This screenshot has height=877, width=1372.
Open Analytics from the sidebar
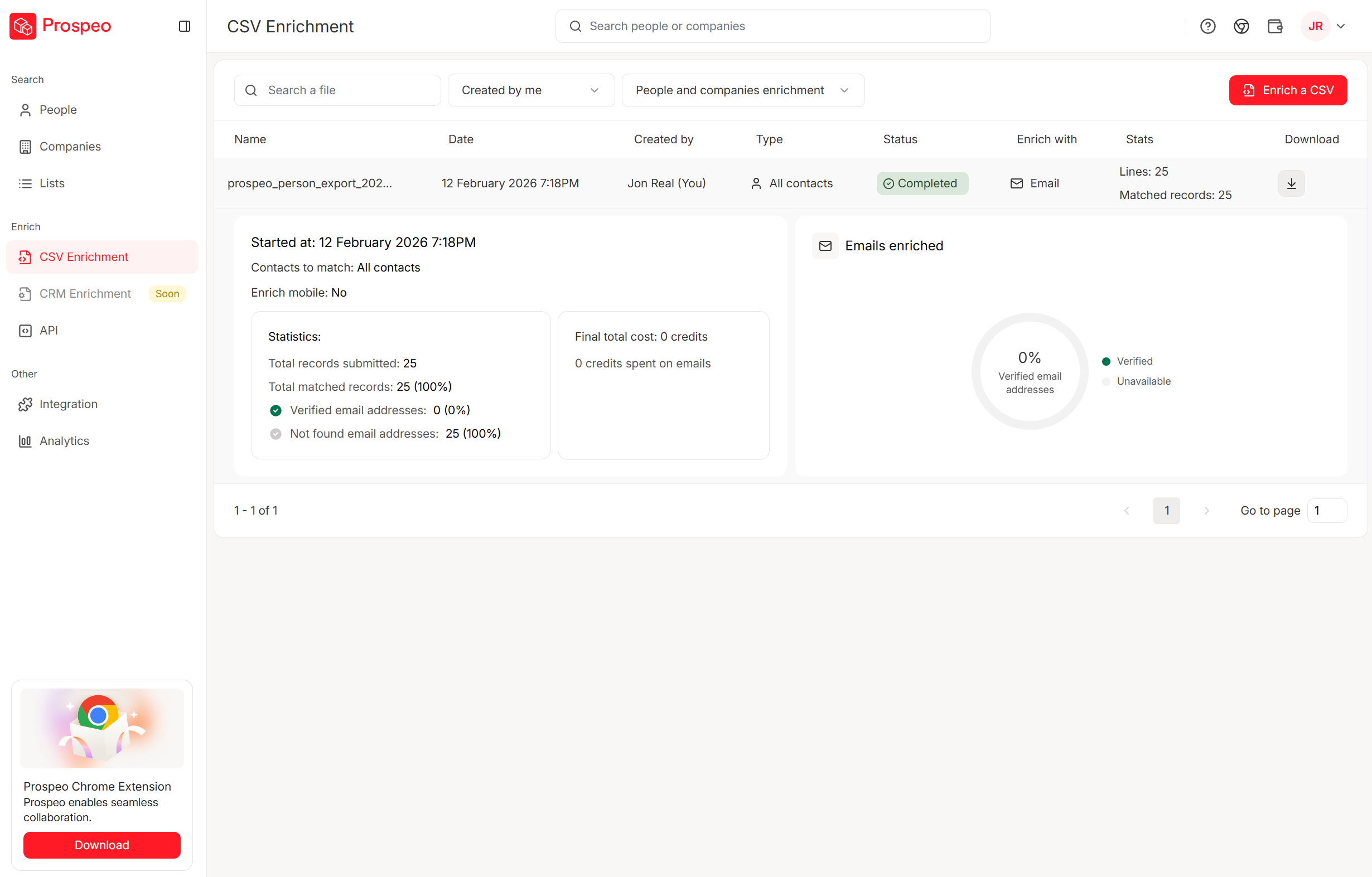click(64, 441)
